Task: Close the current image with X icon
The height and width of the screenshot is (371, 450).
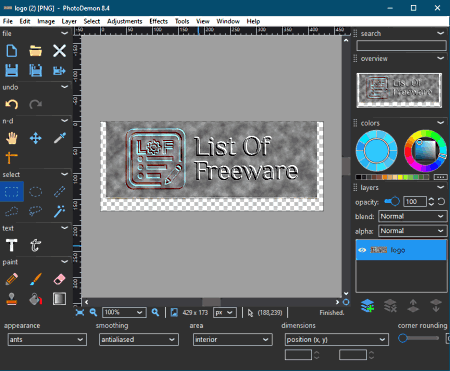Action: coord(59,51)
